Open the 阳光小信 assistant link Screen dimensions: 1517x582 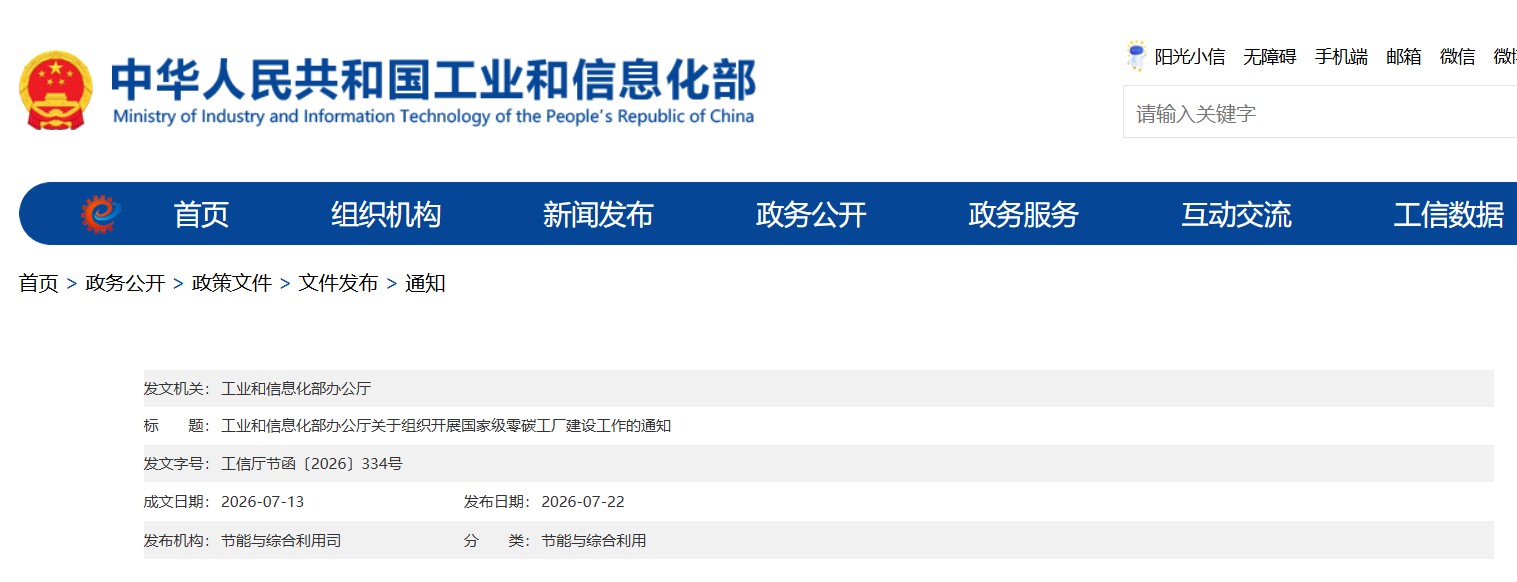(x=1189, y=57)
